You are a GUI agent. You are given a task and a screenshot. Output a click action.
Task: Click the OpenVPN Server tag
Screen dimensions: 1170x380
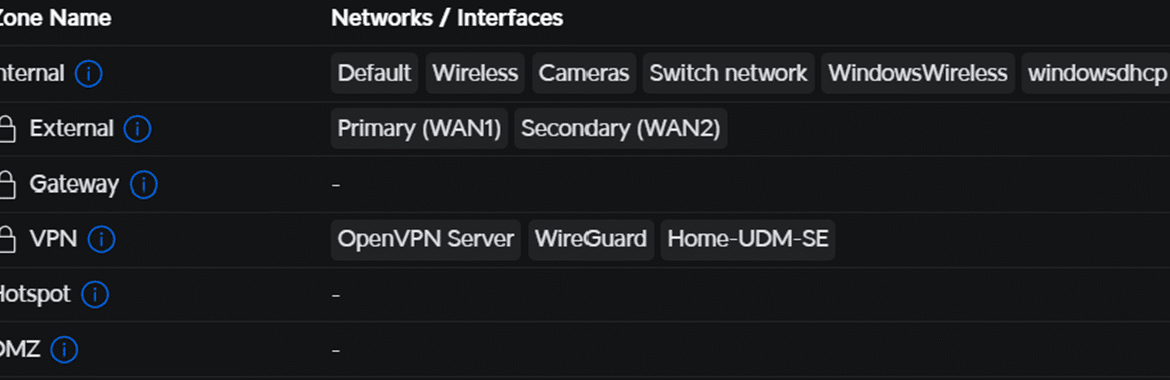point(426,239)
